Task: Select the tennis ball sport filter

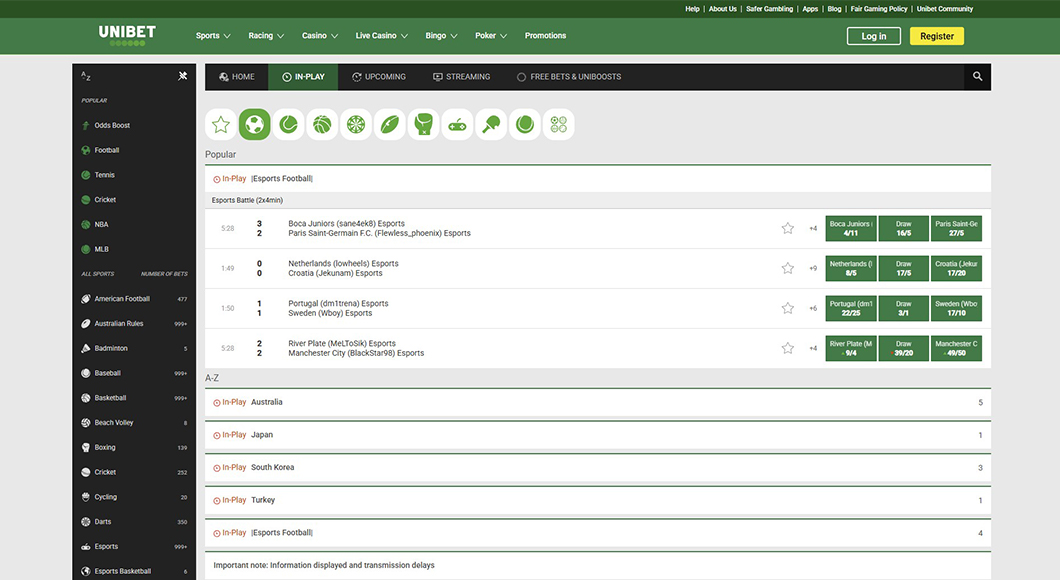Action: tap(289, 124)
